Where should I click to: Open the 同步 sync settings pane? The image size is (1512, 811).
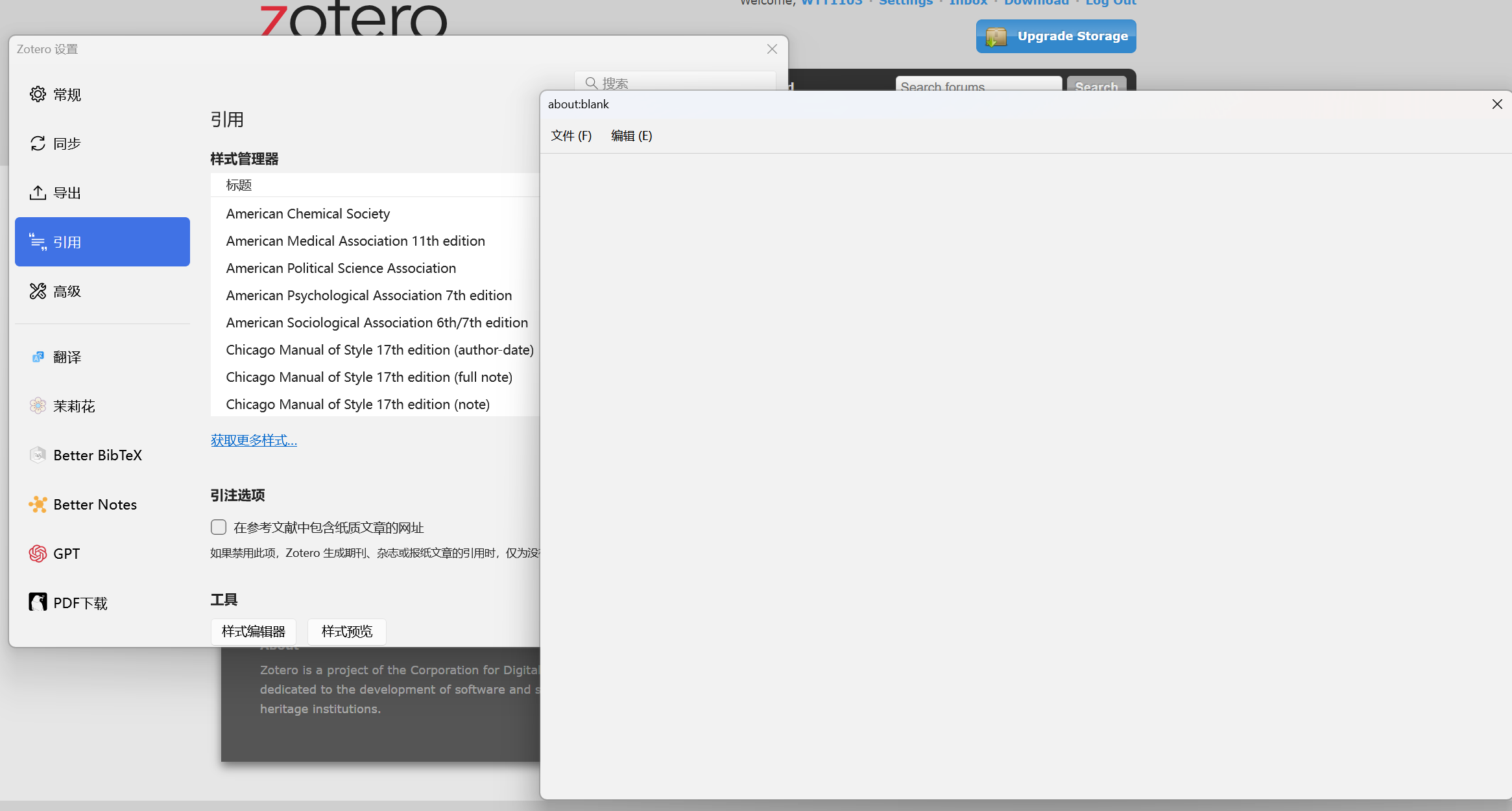tap(102, 144)
